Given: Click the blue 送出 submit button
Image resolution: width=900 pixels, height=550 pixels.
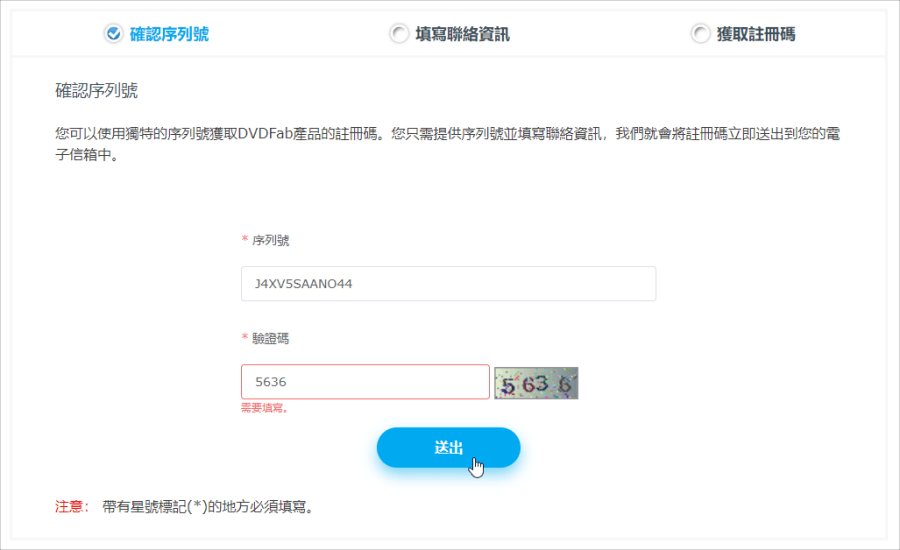Looking at the screenshot, I should click(448, 447).
